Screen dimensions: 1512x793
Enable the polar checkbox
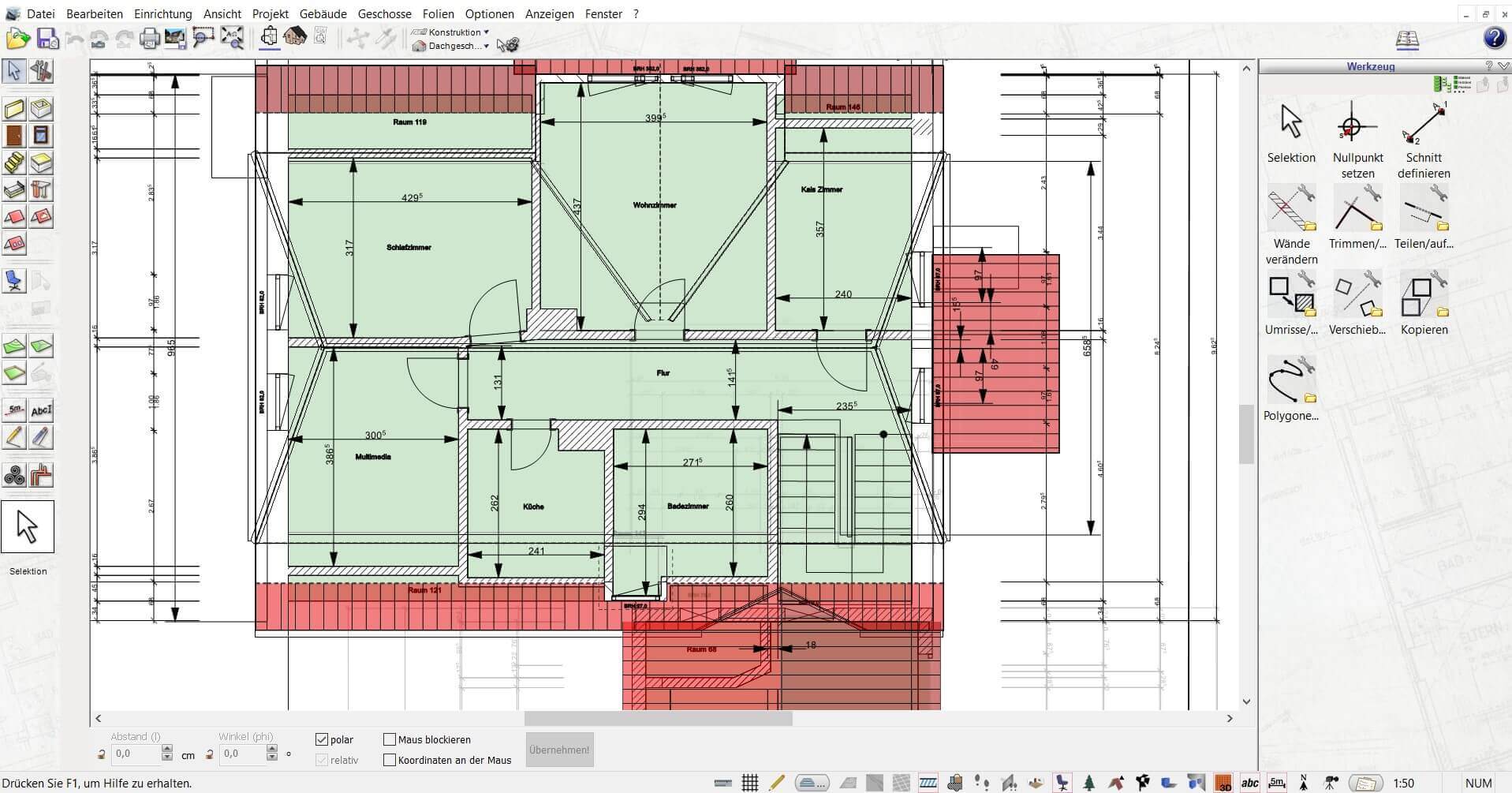tap(322, 739)
